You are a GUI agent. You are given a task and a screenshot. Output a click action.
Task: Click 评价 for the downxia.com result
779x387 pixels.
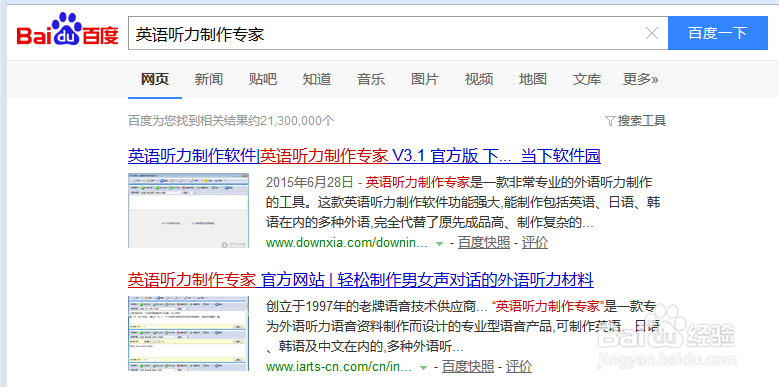535,243
